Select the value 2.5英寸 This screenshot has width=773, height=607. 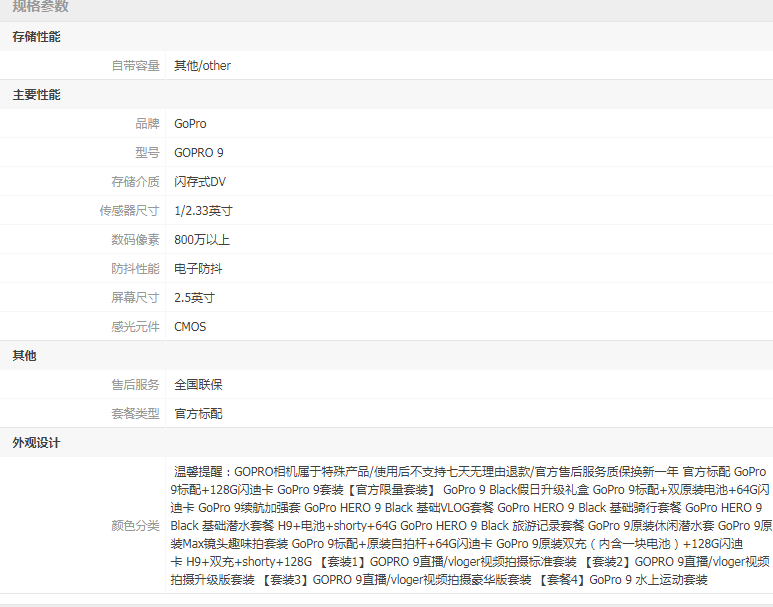tap(194, 298)
